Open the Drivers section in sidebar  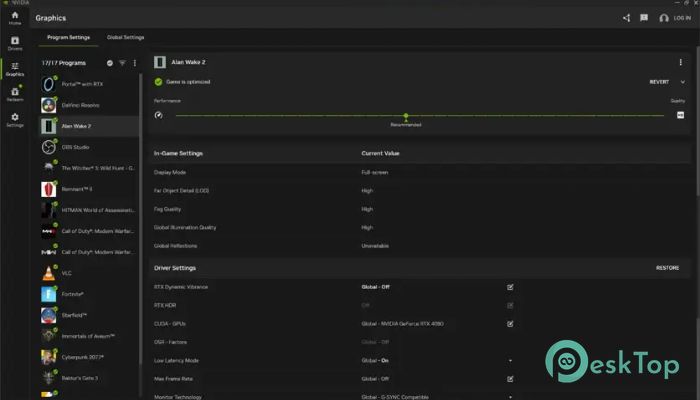point(15,43)
